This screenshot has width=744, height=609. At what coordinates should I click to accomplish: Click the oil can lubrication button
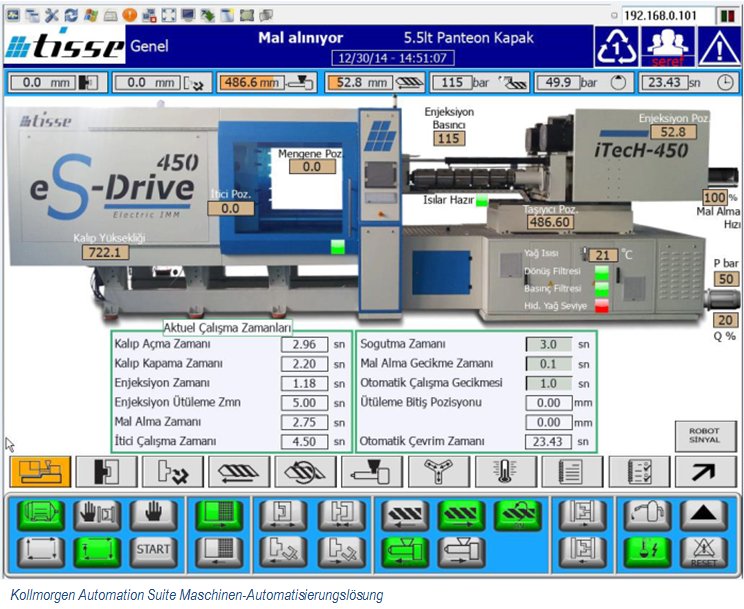point(647,515)
